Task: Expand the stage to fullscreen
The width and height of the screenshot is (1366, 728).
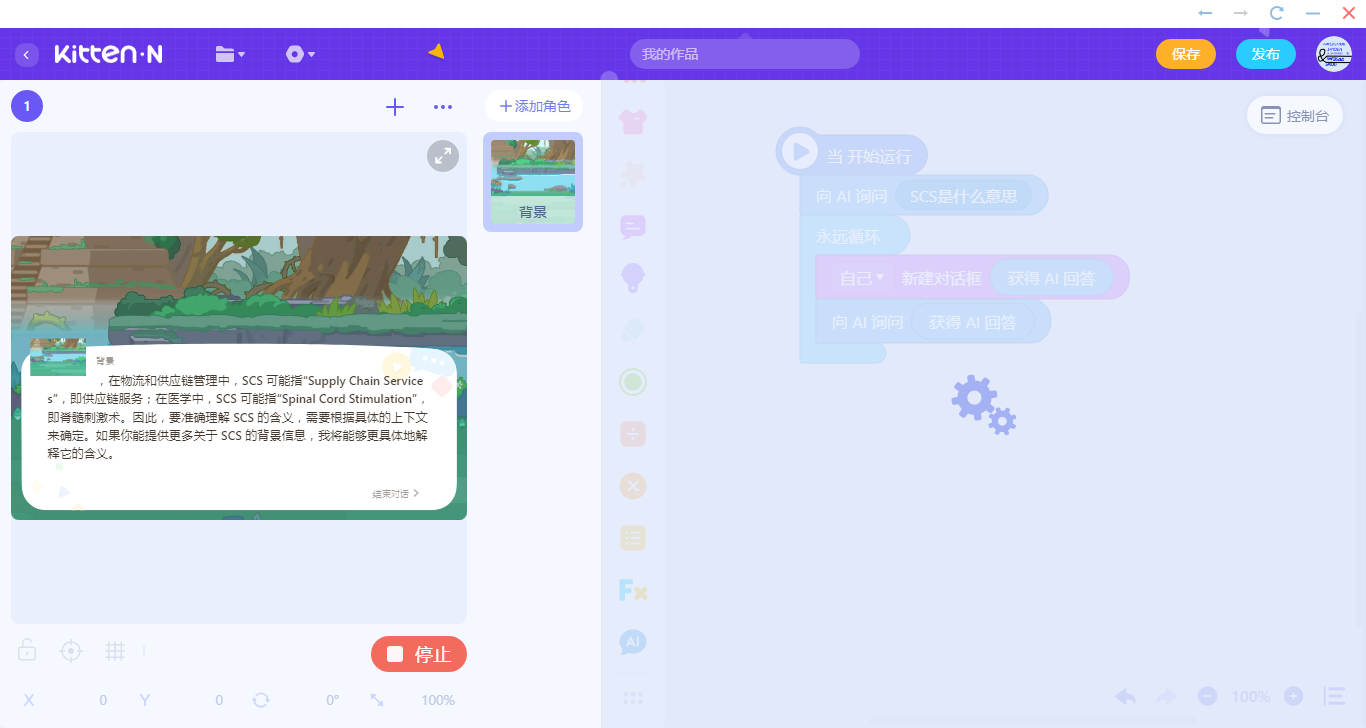Action: 443,156
